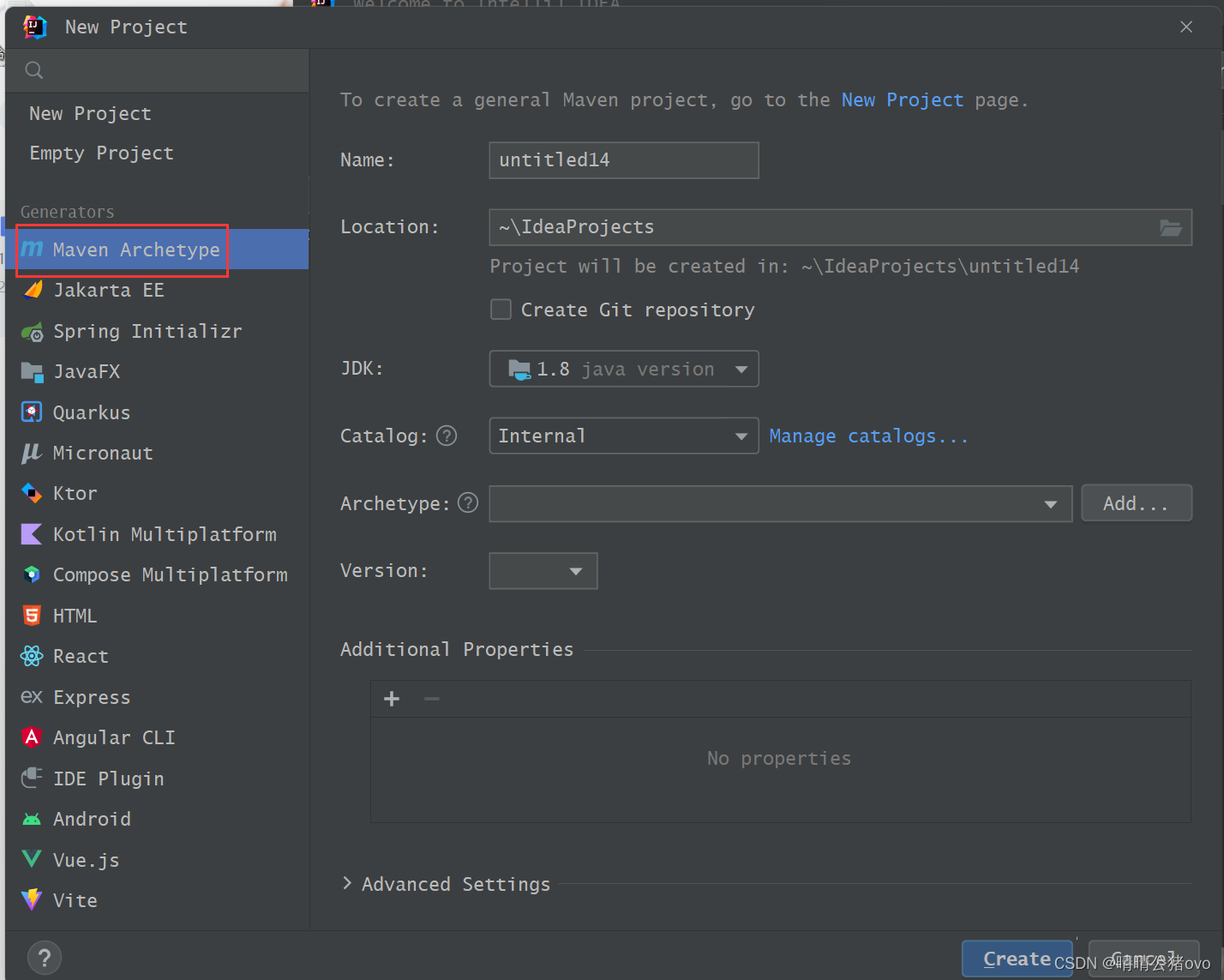1224x980 pixels.
Task: Select the Vite label
Action: (x=75, y=900)
